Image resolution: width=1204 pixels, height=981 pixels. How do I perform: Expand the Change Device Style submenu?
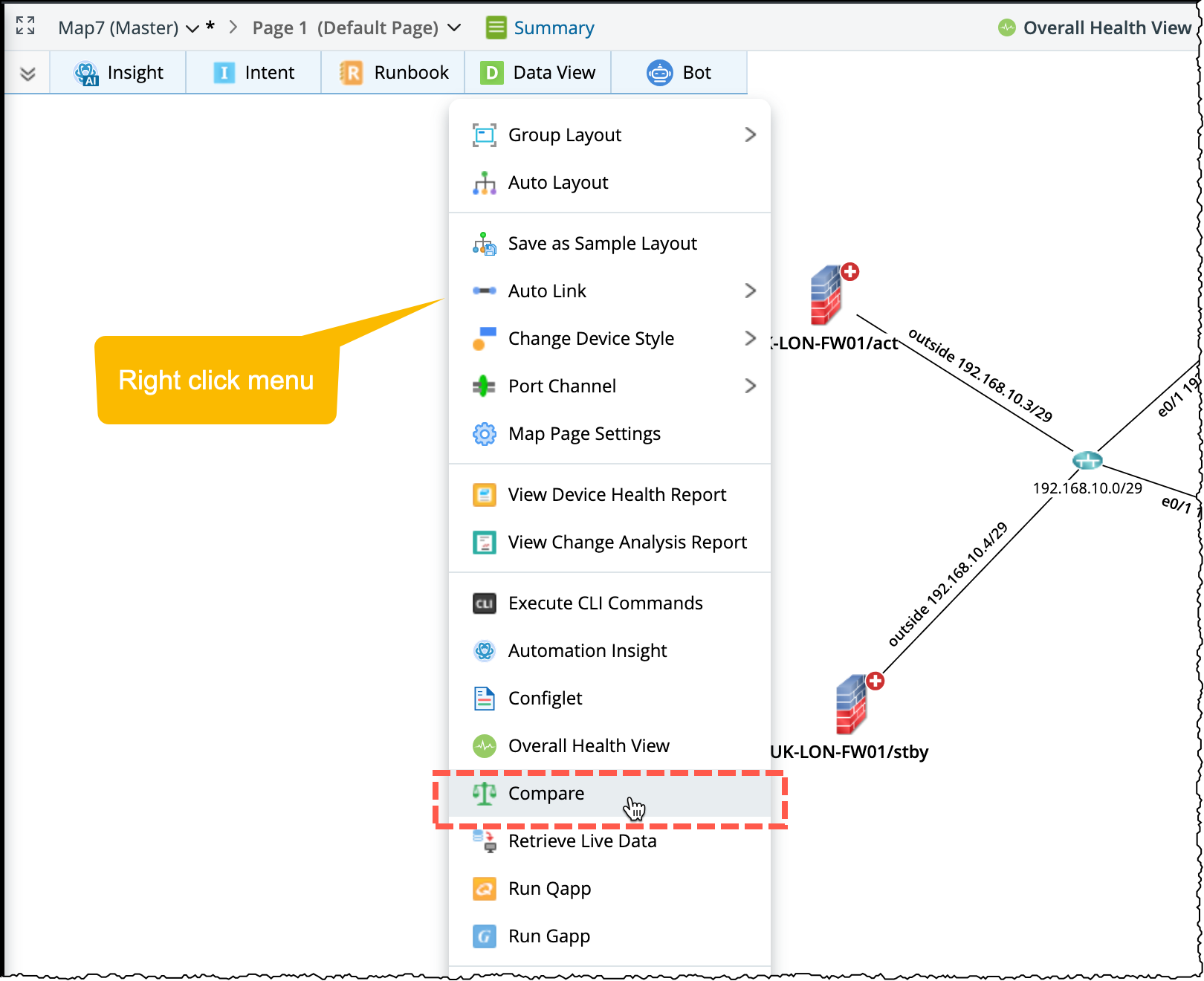click(749, 339)
